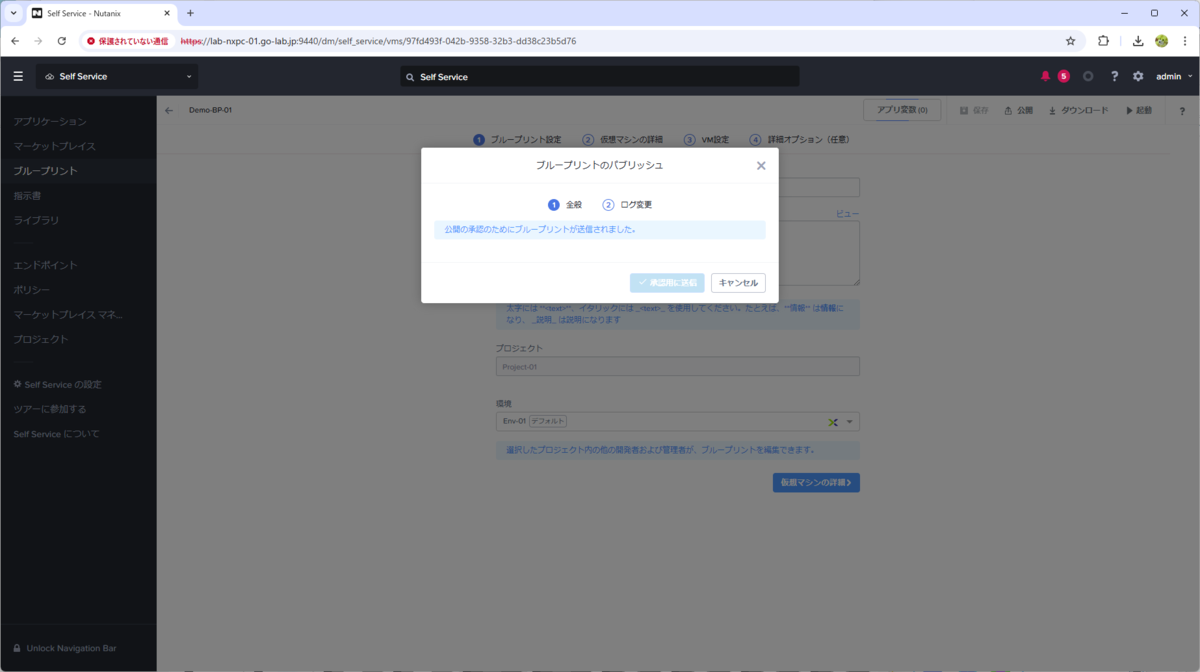This screenshot has height=672, width=1200.
Task: Open the tasks circle icon in header
Action: (x=1088, y=76)
